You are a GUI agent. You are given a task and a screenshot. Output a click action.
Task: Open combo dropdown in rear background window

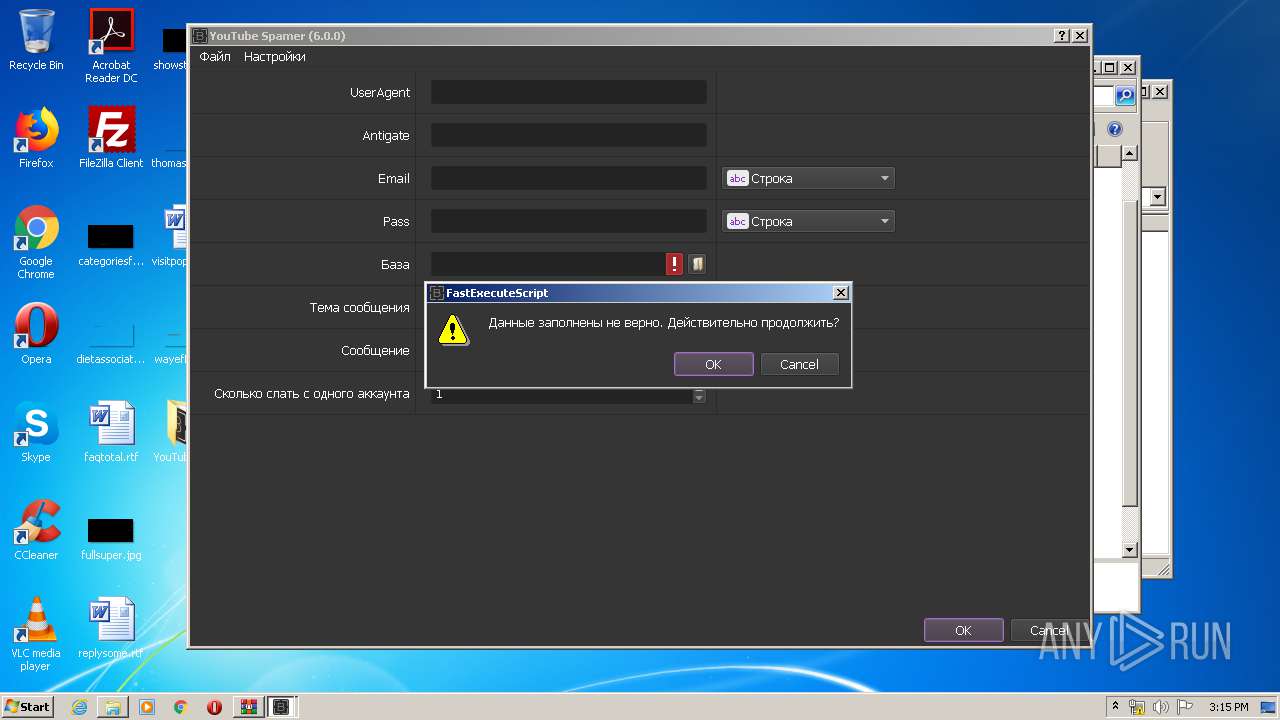[1158, 197]
